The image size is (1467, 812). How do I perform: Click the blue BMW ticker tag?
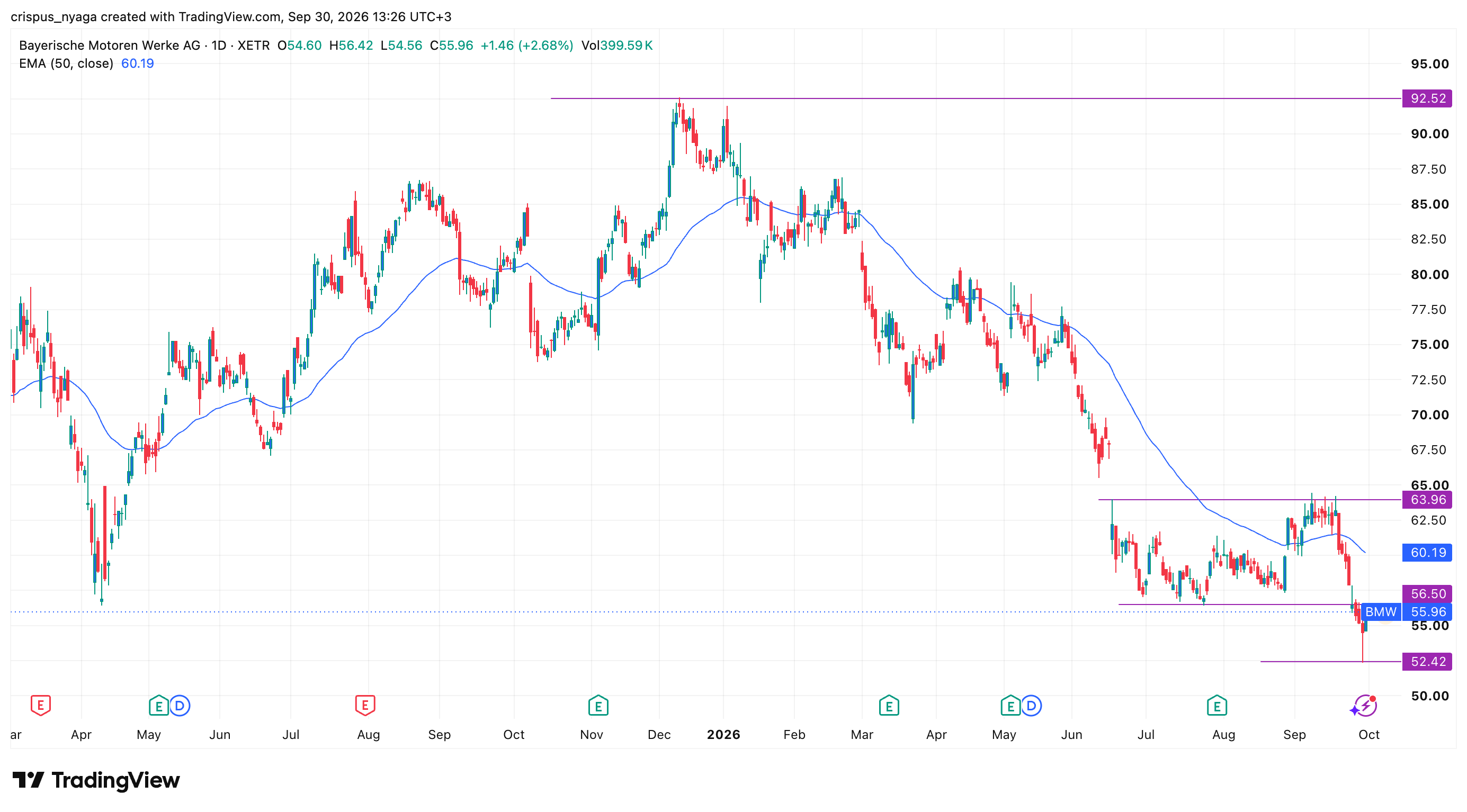tap(1381, 612)
